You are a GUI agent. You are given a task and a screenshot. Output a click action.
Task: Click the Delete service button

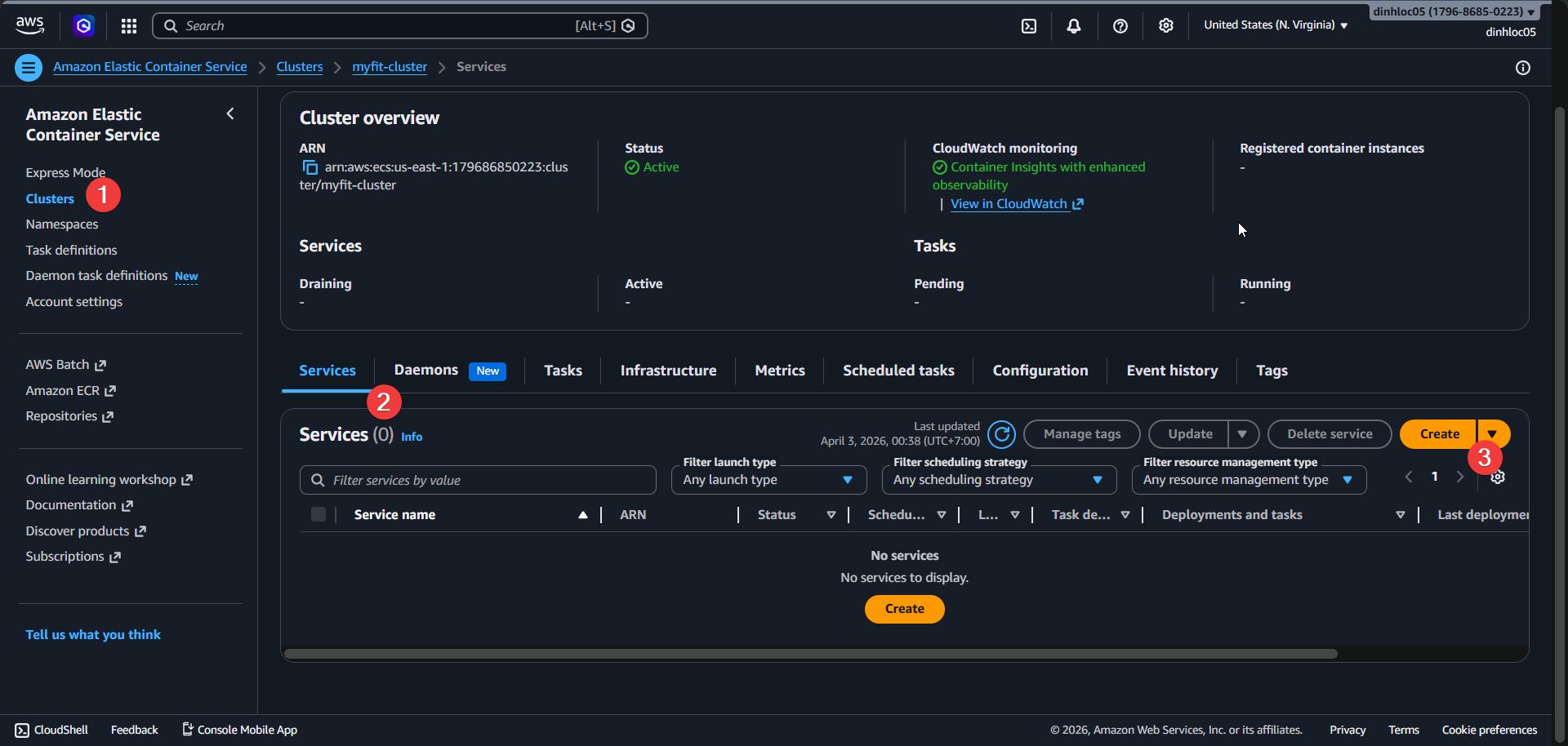[1329, 433]
